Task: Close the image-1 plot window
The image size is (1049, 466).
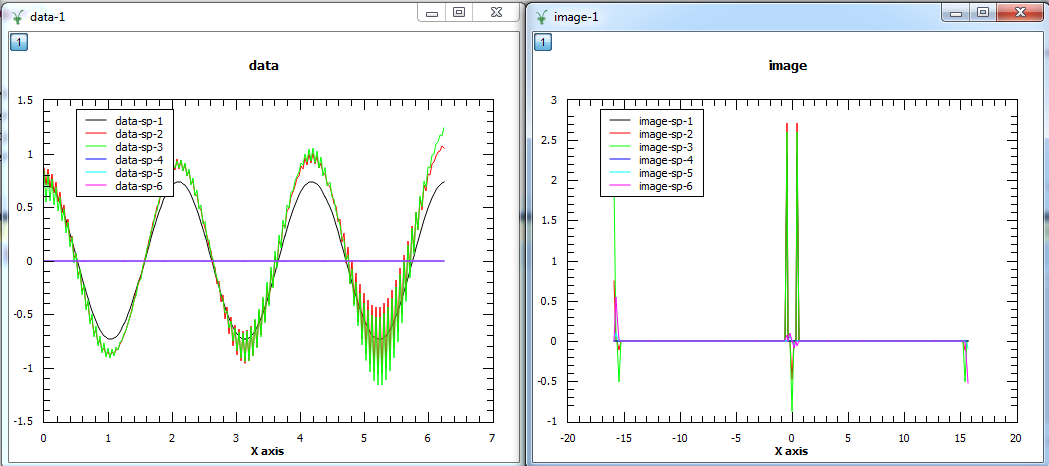Action: (1020, 13)
